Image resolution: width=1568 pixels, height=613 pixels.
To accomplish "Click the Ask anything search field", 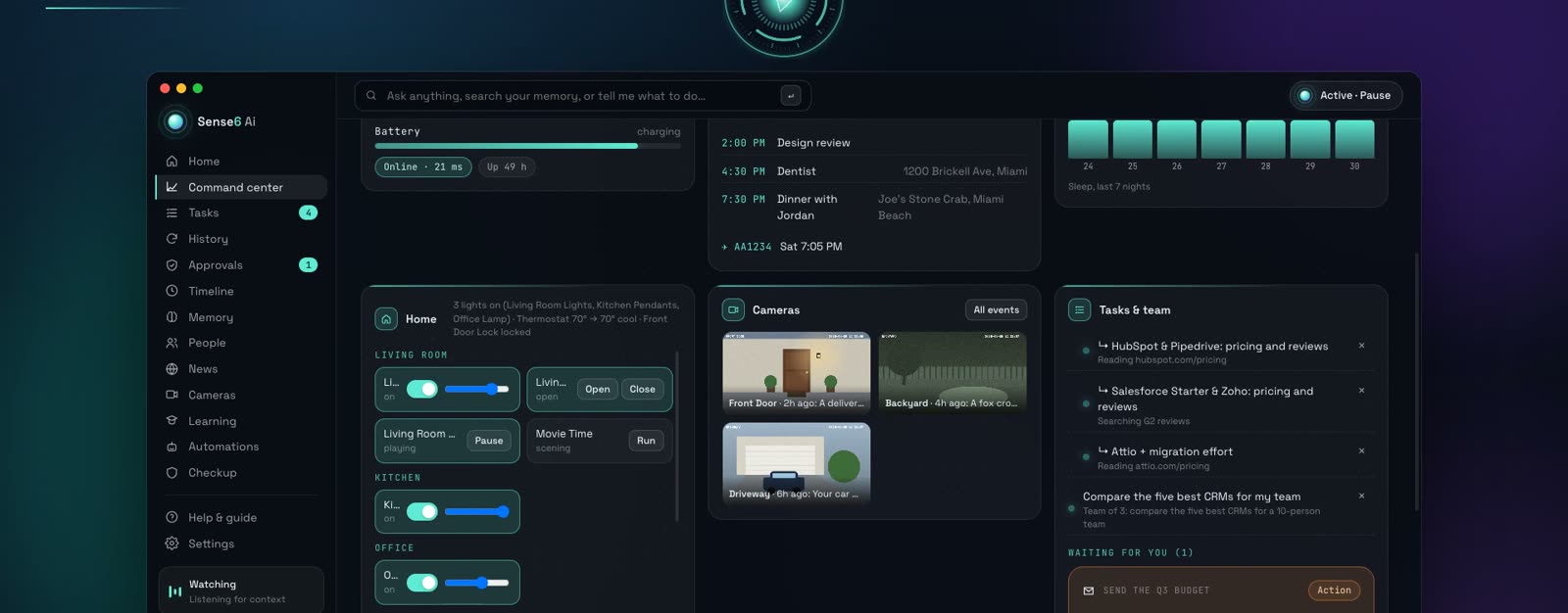I will coord(582,96).
